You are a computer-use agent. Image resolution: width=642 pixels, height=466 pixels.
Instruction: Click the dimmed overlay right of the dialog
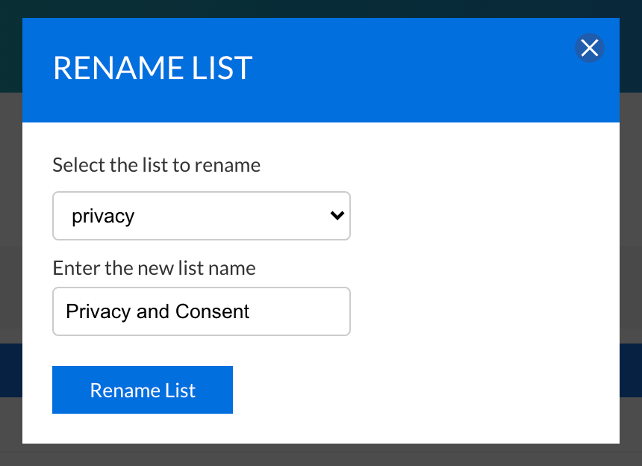(x=631, y=250)
